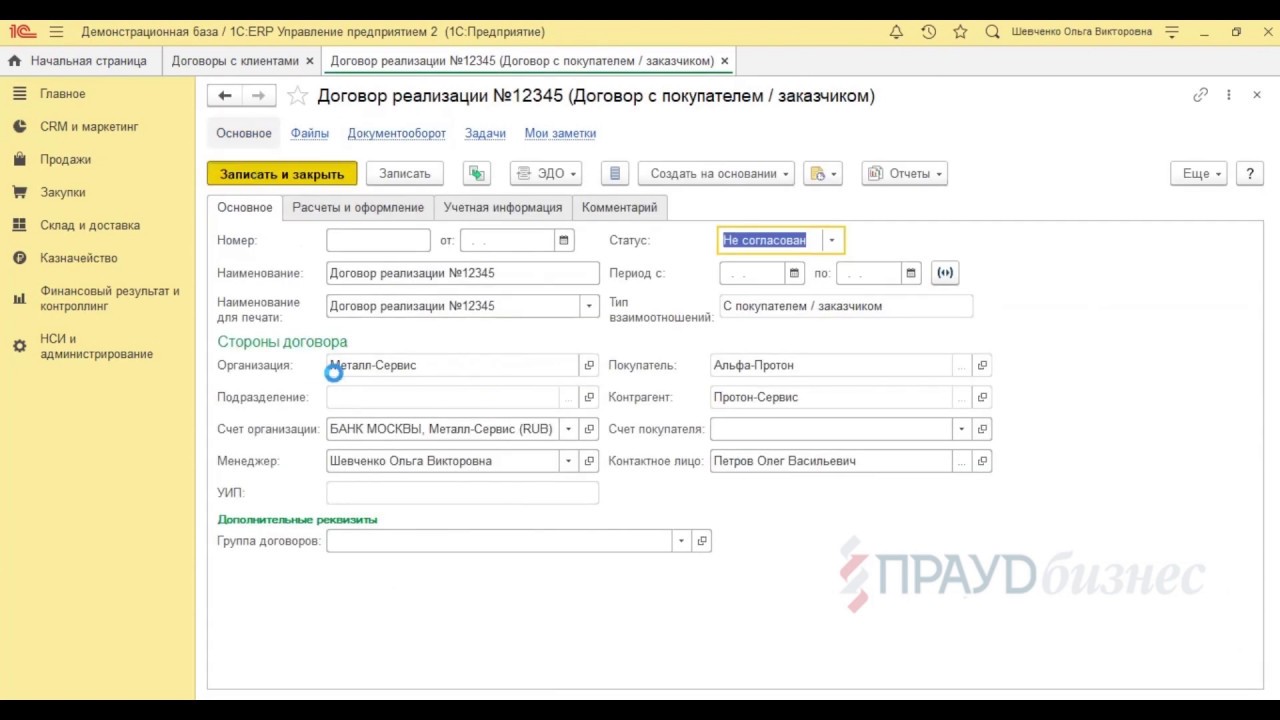
Task: Expand the Счет организации dropdown arrow
Action: click(x=569, y=429)
